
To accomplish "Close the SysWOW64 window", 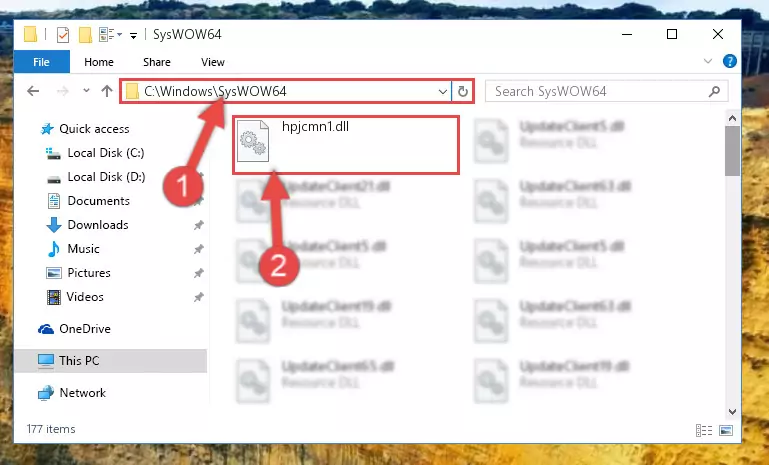I will [718, 34].
